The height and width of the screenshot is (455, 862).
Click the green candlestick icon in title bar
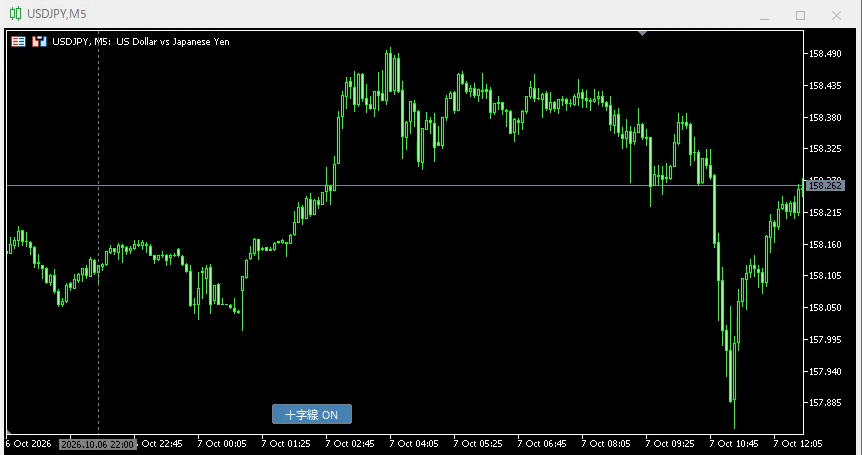tap(16, 14)
